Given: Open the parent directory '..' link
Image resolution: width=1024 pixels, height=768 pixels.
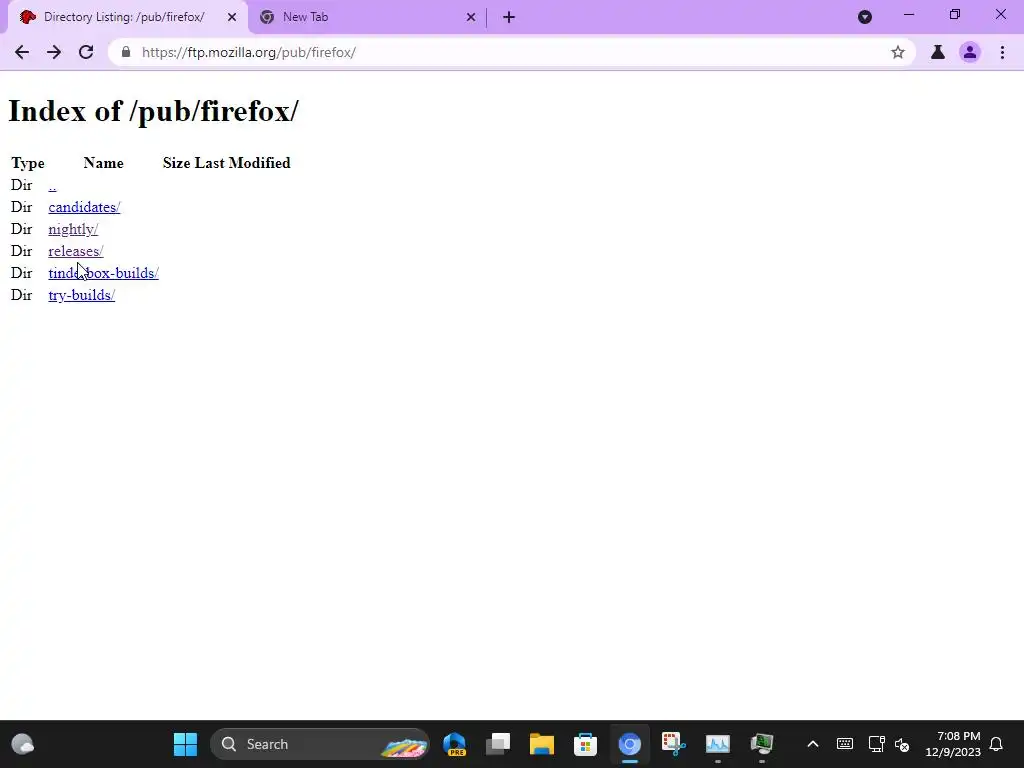Looking at the screenshot, I should tap(52, 185).
